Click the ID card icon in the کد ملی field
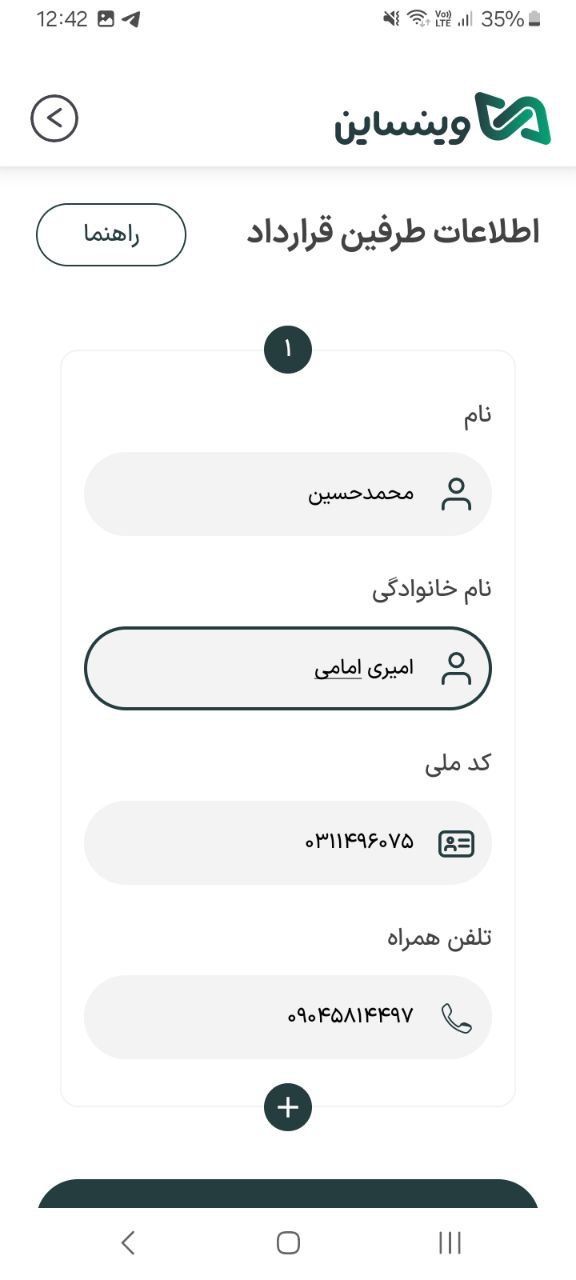Screen dimensions: 576x1280 (457, 843)
